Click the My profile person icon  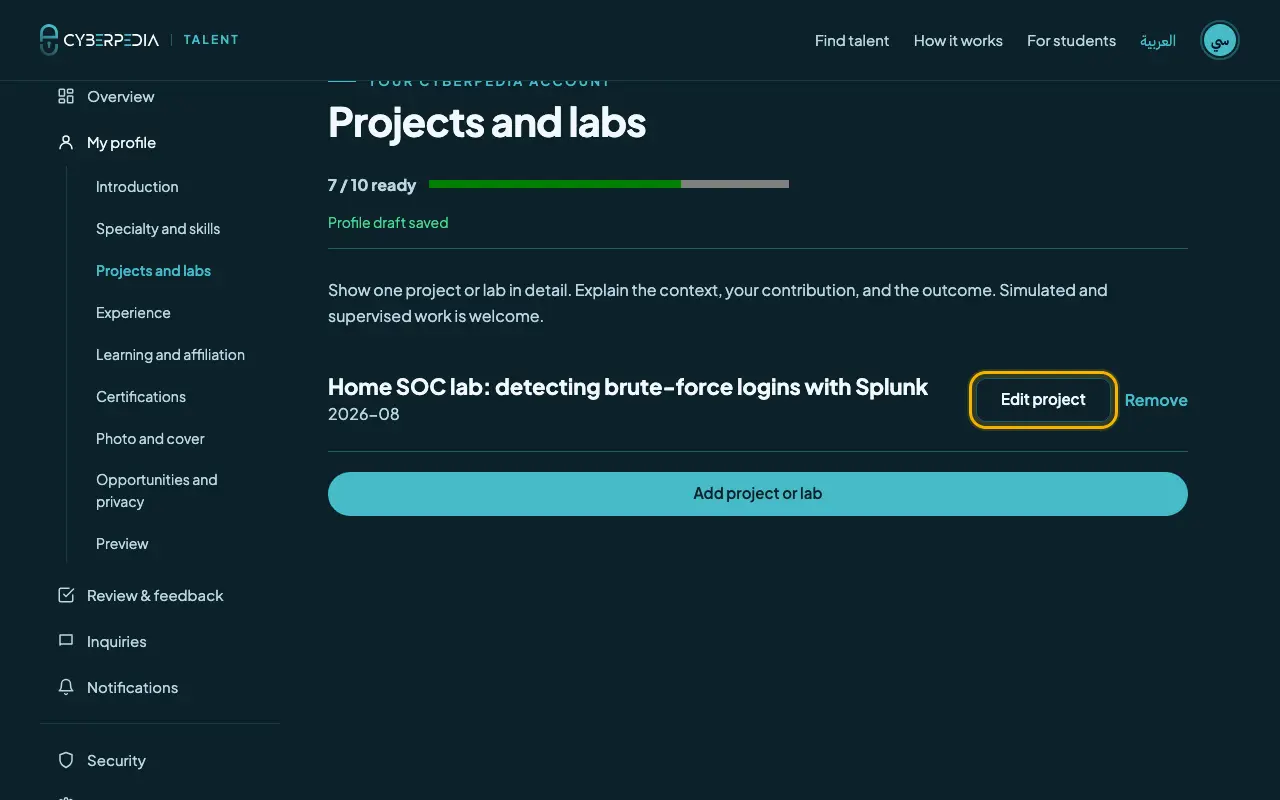tap(66, 142)
